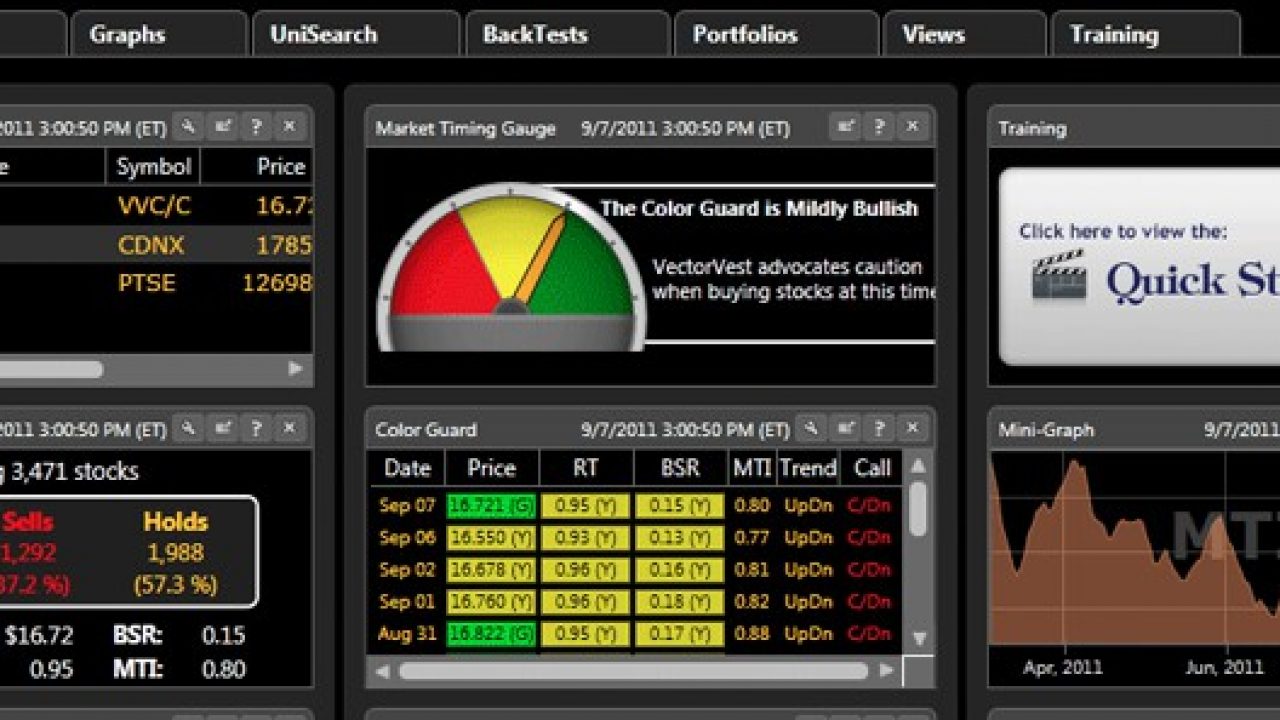Go to the BackTests tab
This screenshot has width=1280, height=720.
pos(567,34)
